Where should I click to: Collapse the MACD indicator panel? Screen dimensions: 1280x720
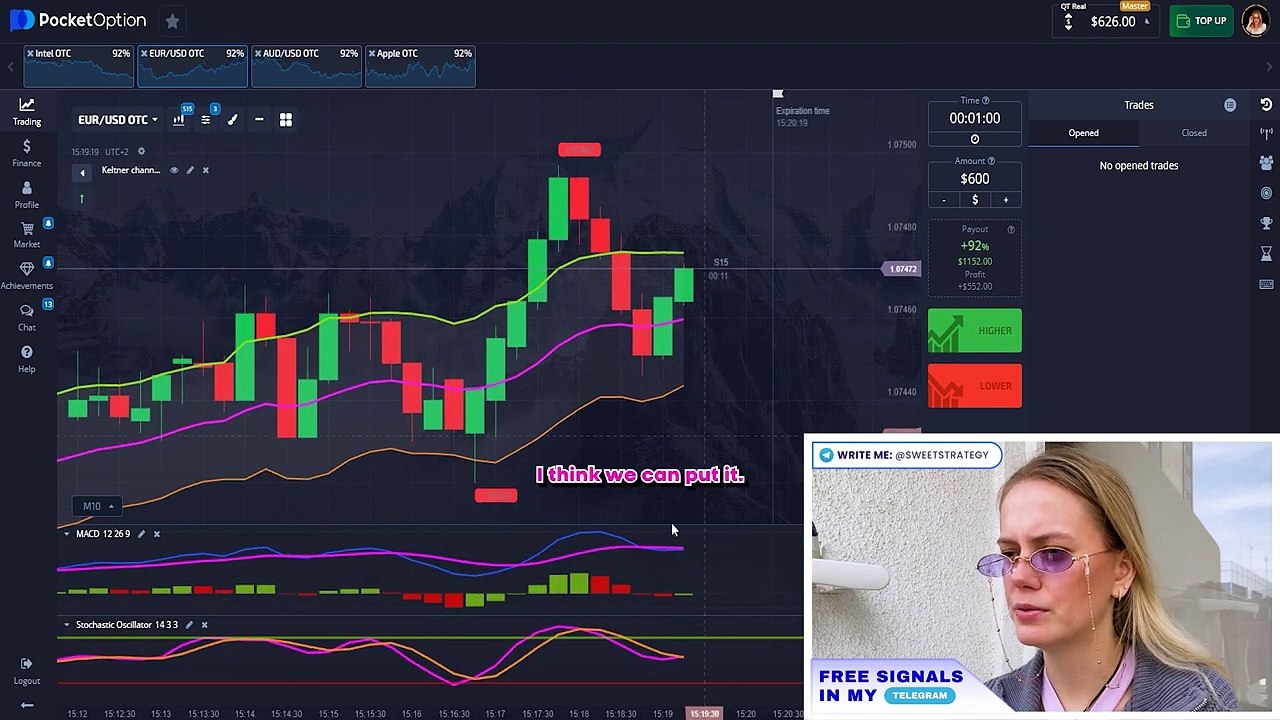[67, 534]
